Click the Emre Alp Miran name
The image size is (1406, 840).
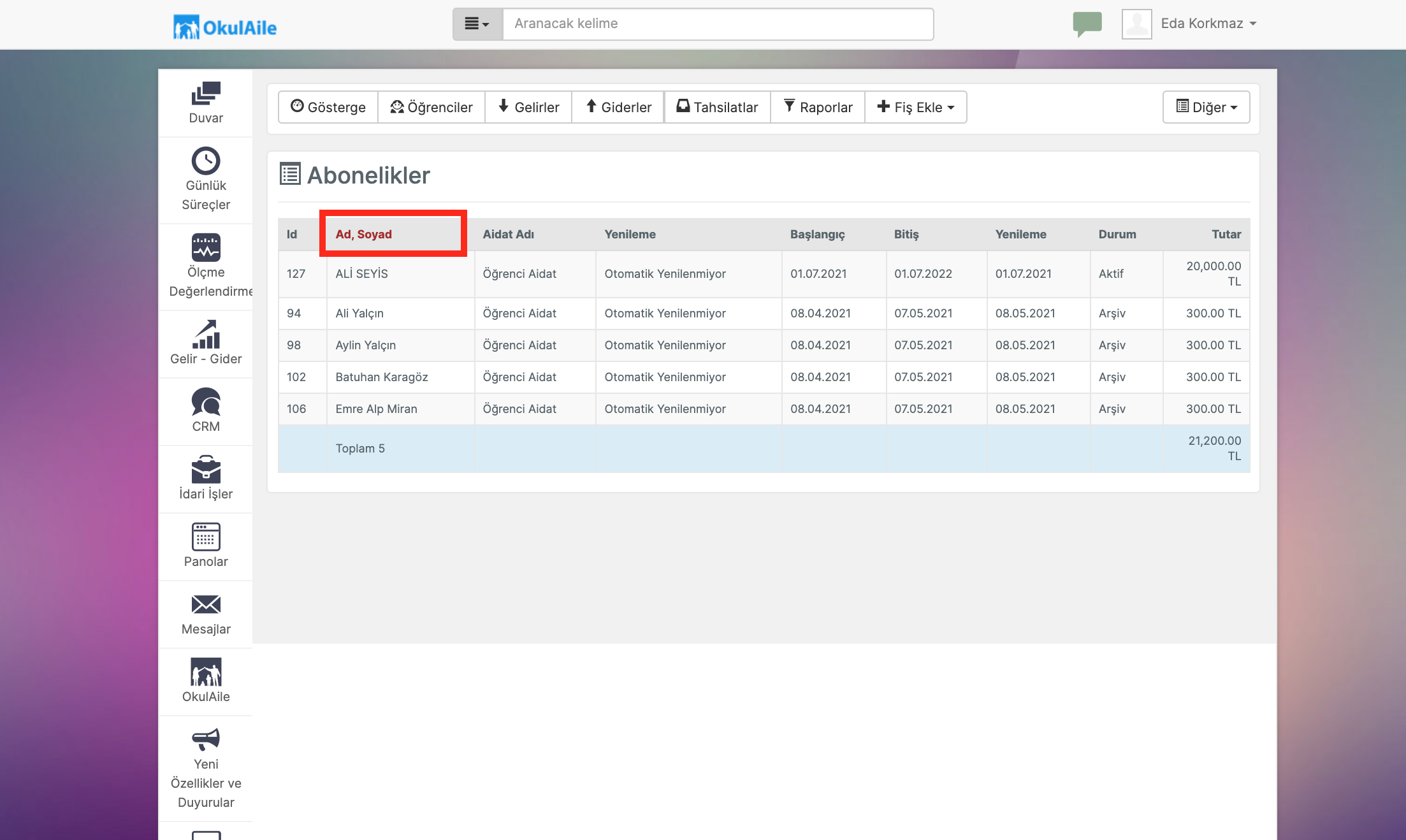(x=376, y=409)
